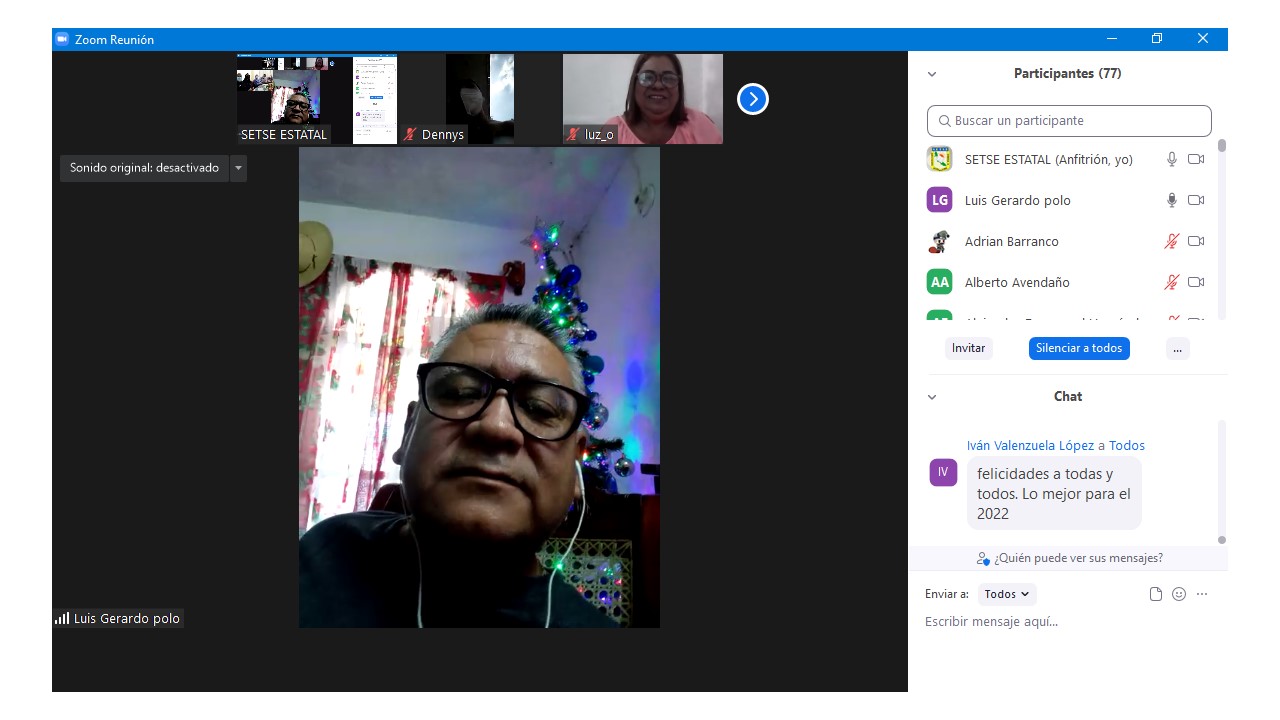
Task: Open chat more options ellipsis
Action: [x=1202, y=594]
